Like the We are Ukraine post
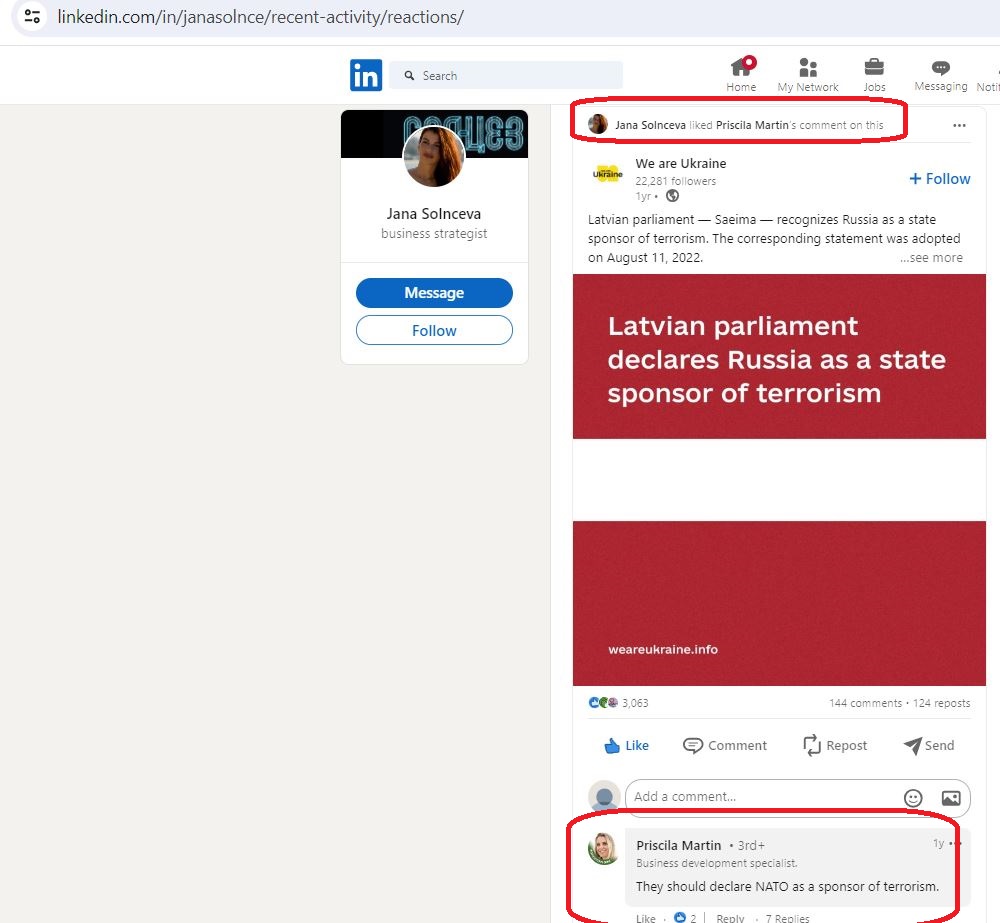1000x923 pixels. (626, 745)
